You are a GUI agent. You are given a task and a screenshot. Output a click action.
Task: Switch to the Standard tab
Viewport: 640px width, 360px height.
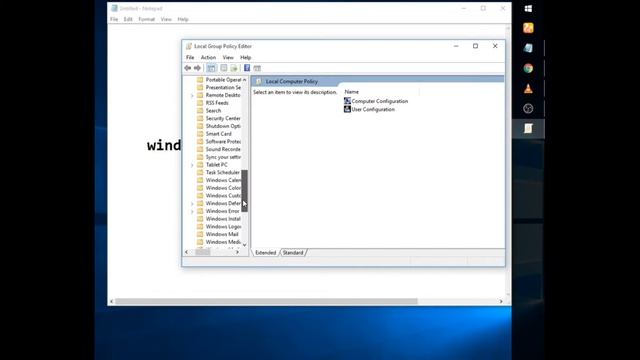293,253
